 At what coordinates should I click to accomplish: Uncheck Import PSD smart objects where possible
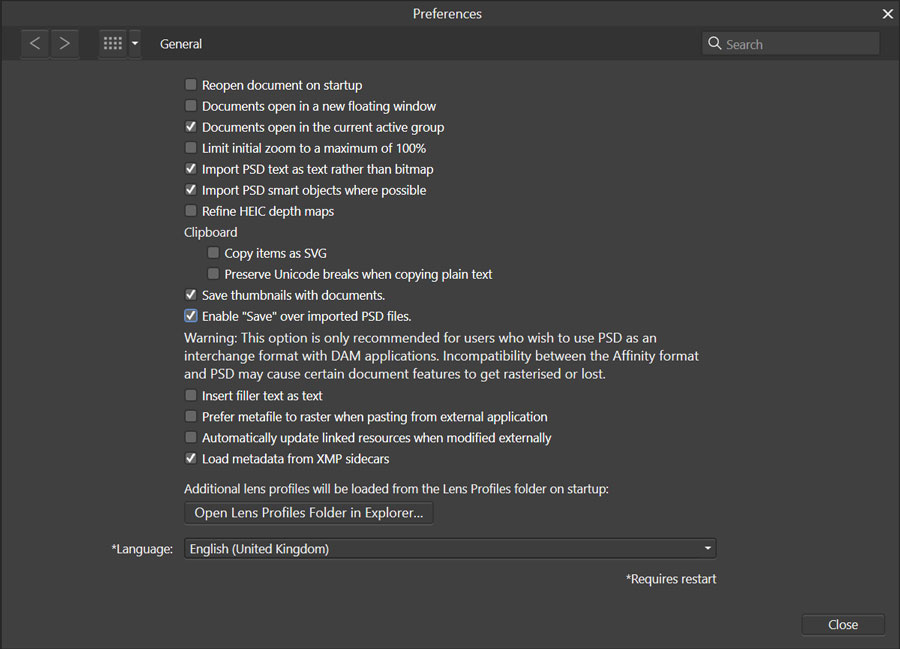coord(191,189)
